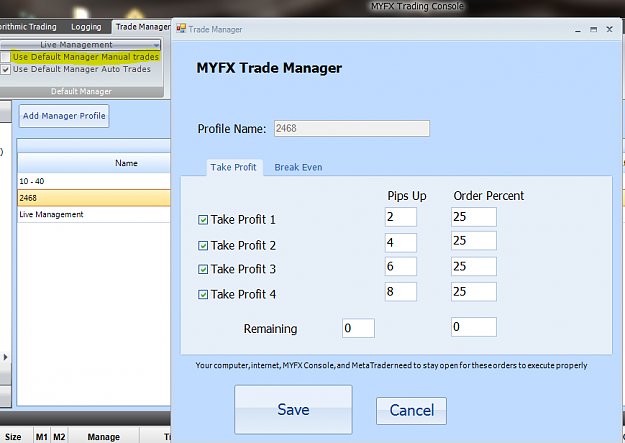Screen dimensions: 625x443
Task: Click Take Profit 4 Order Percent field
Action: 474,292
